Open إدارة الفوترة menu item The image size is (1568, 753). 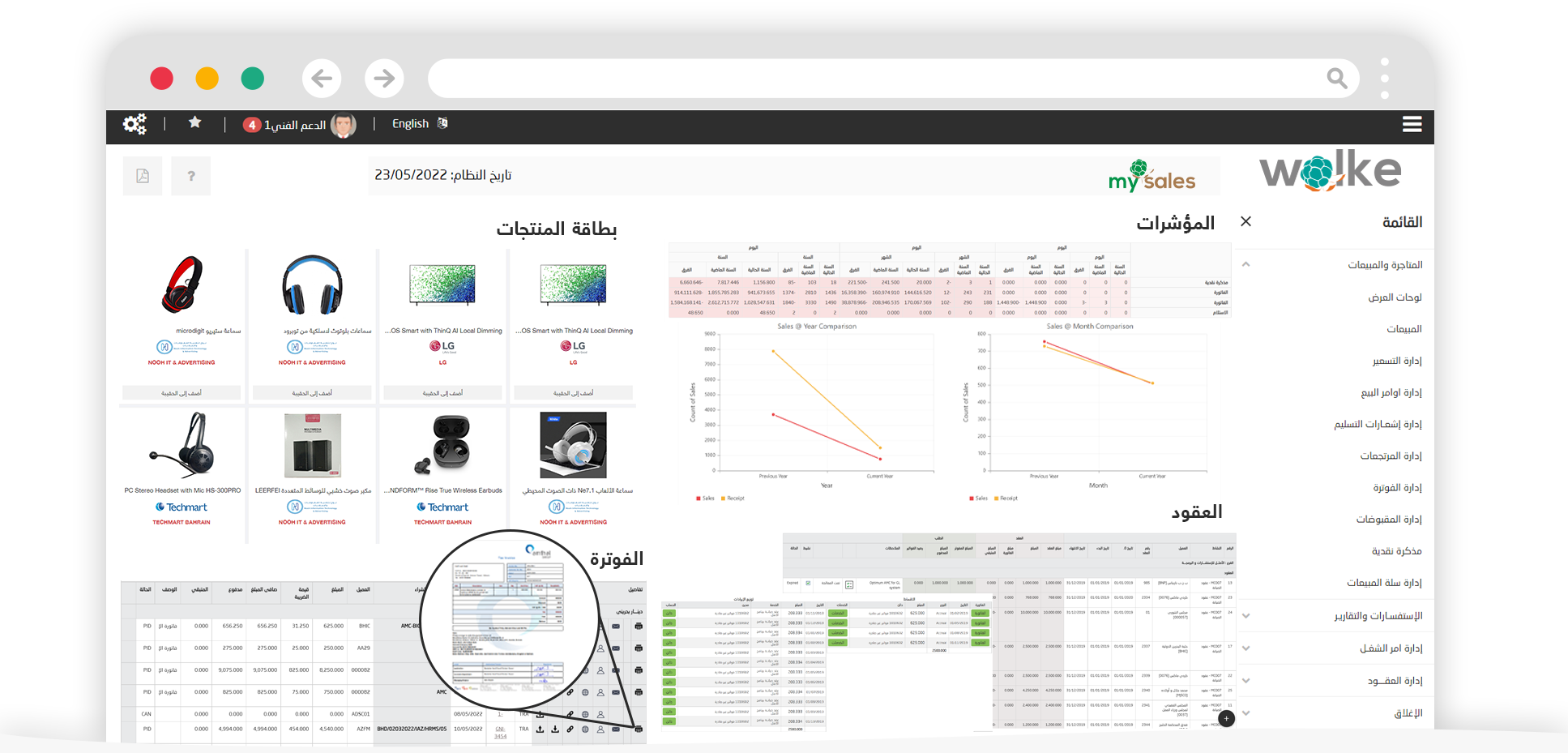point(1397,487)
